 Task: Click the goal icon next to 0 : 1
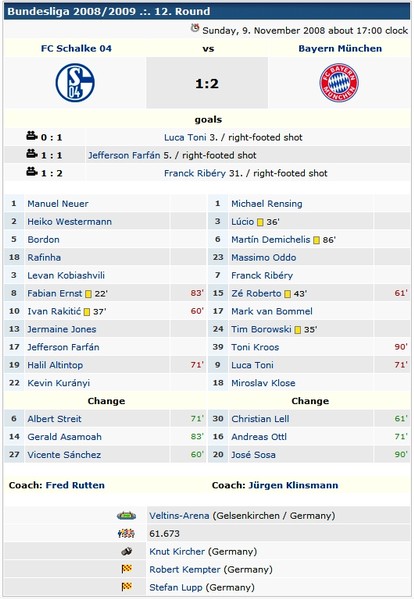click(x=32, y=136)
